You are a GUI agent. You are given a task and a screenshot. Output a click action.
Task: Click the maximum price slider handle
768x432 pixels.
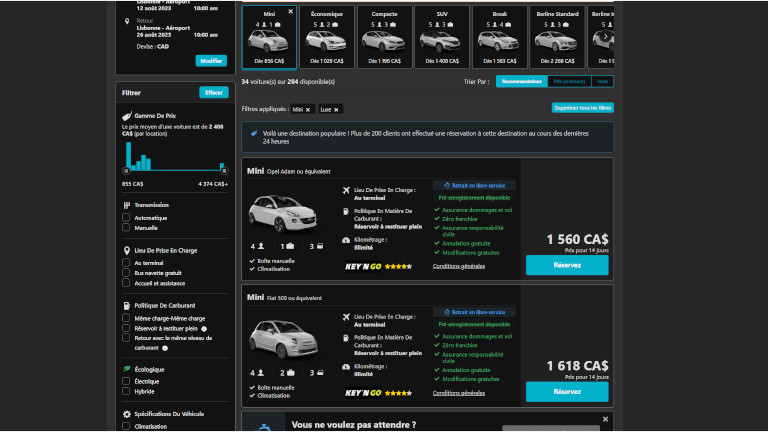point(224,171)
